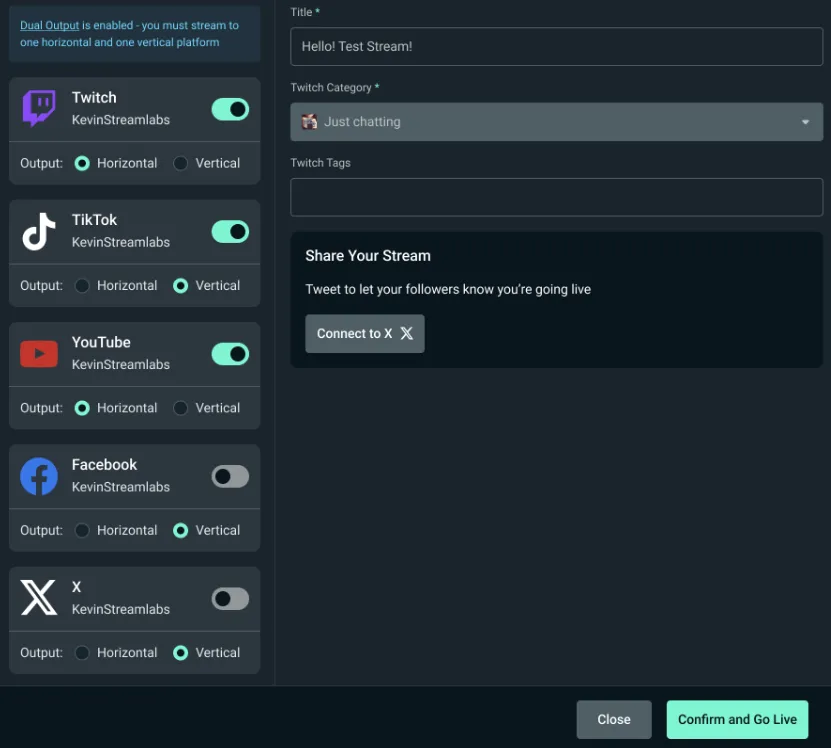Click the Facebook logo icon
This screenshot has width=831, height=748.
point(39,477)
